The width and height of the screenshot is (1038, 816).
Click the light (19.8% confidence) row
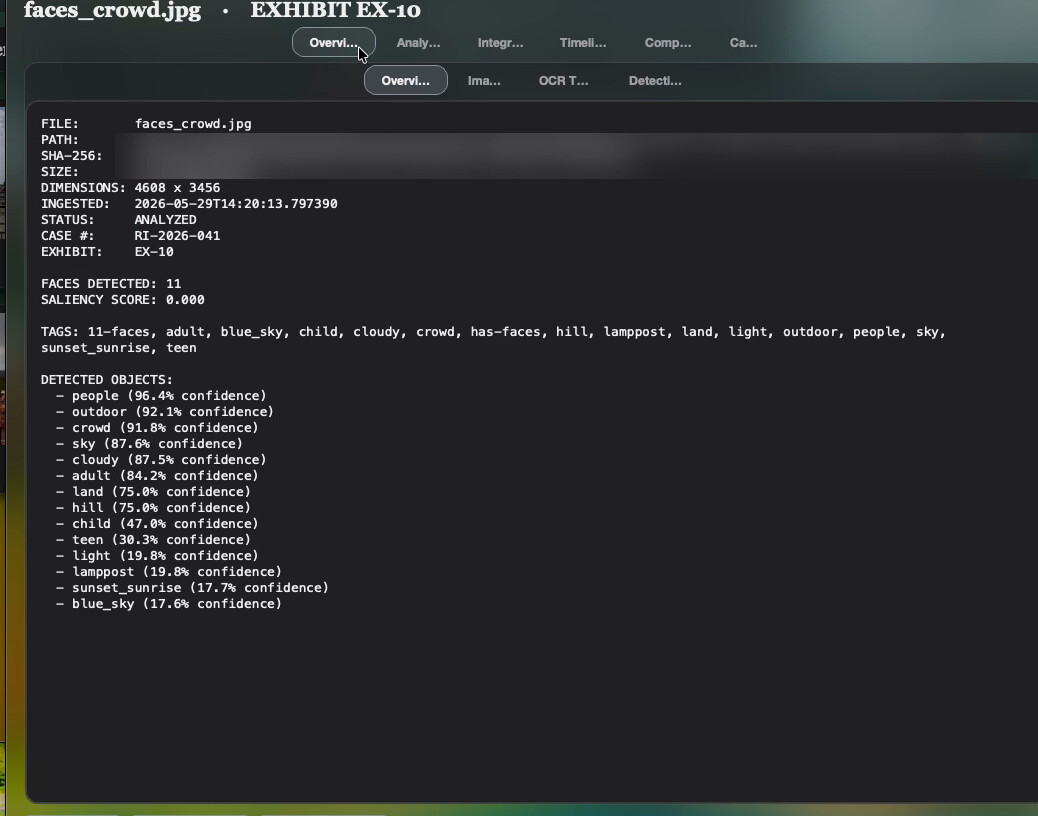tap(157, 556)
